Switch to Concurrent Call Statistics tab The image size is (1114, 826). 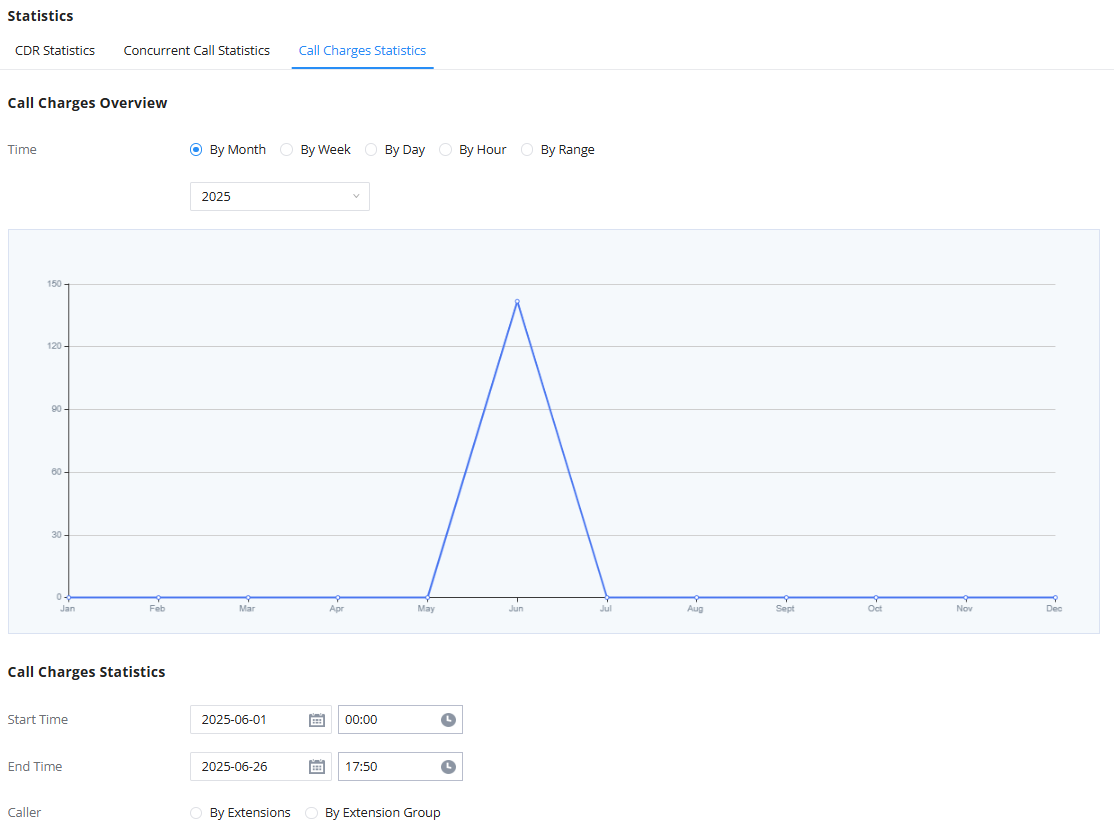tap(197, 50)
